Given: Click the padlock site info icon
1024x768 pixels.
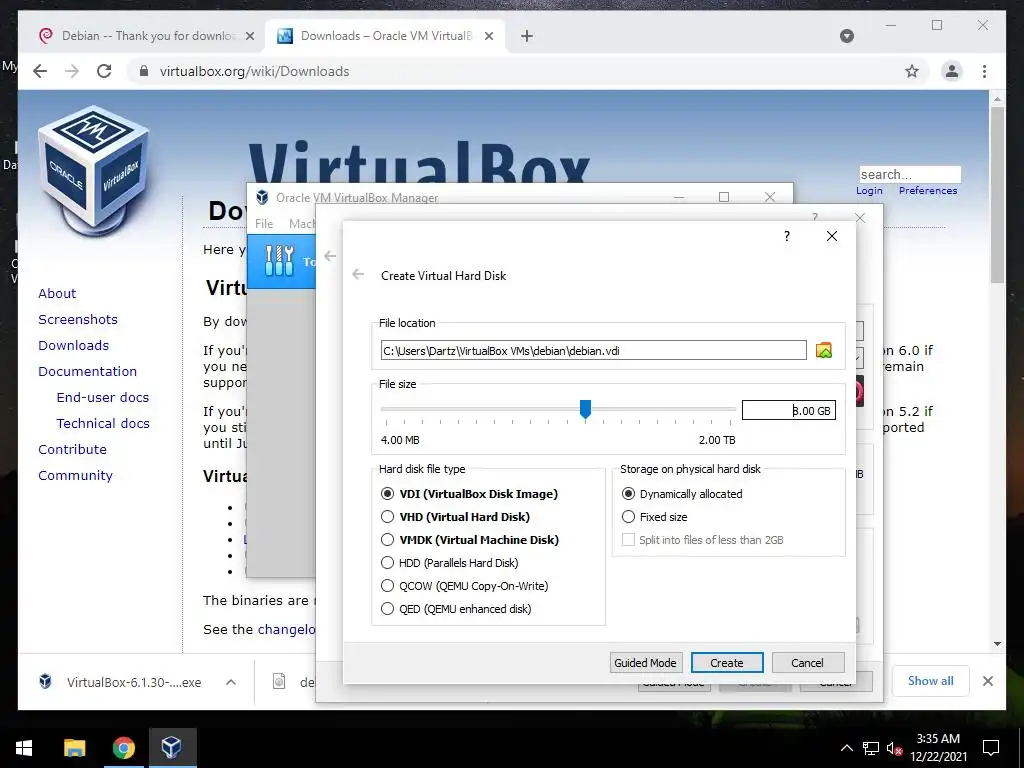Looking at the screenshot, I should pyautogui.click(x=144, y=71).
